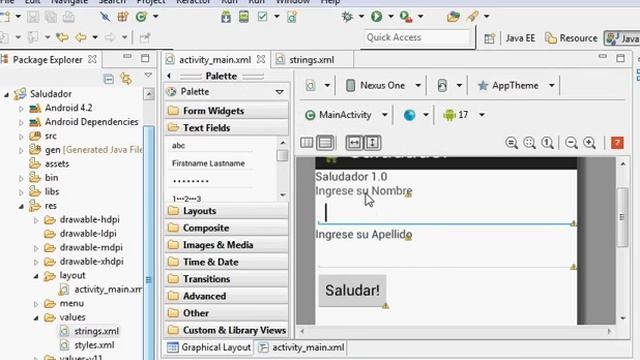Click the back navigation arrow icon
Screen dimensions: 640x360
point(81,38)
